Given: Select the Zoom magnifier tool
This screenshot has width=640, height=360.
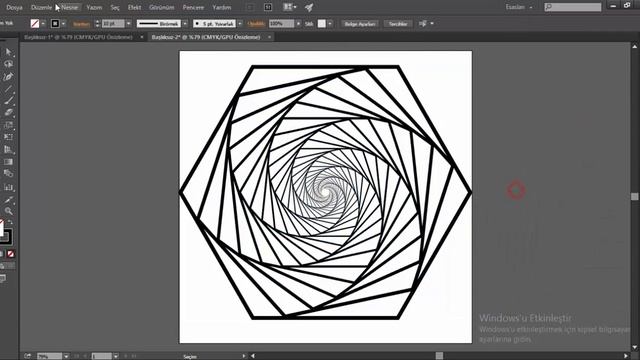Looking at the screenshot, I should tap(8, 211).
